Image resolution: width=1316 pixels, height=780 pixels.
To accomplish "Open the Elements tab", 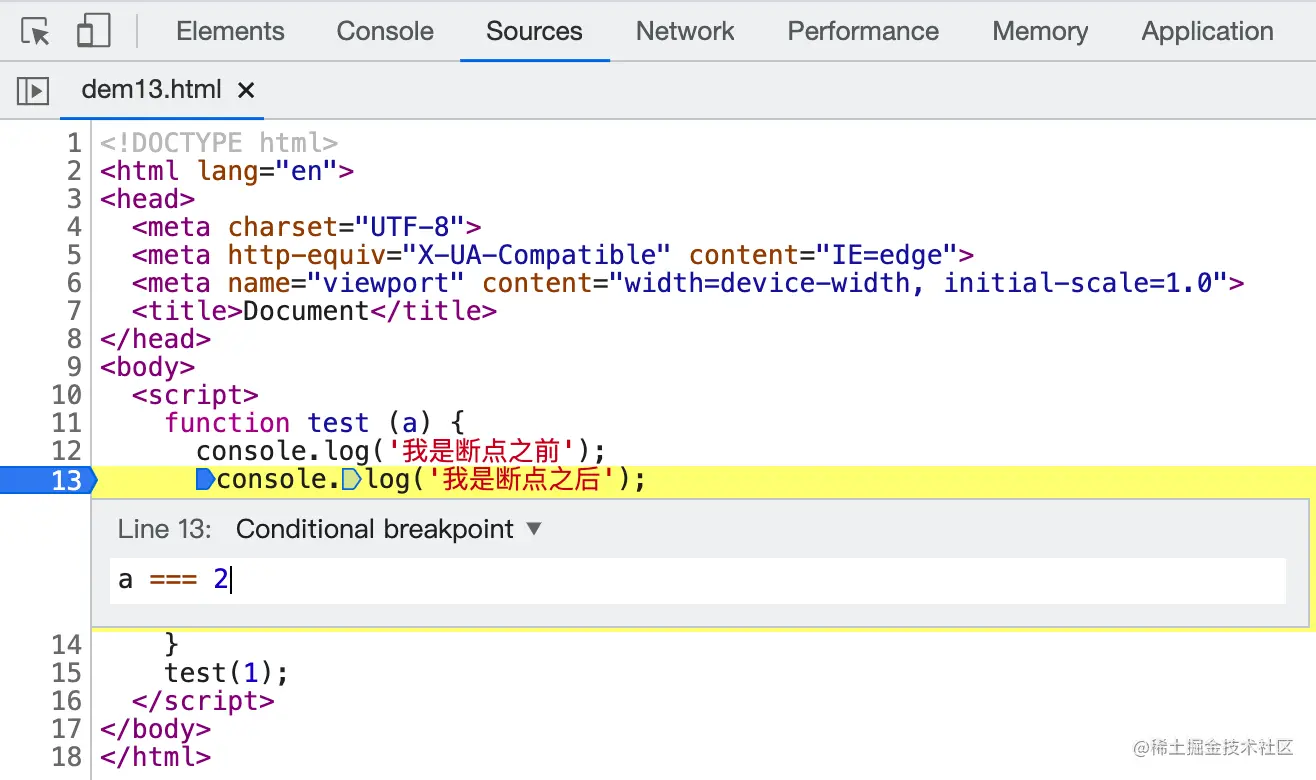I will coord(230,31).
